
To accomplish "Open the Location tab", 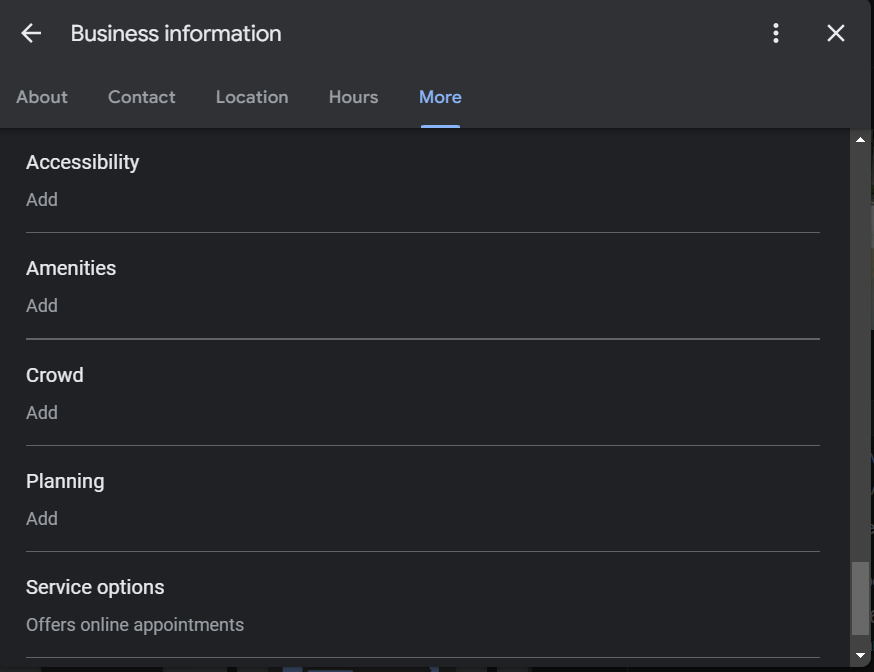I will 251,97.
